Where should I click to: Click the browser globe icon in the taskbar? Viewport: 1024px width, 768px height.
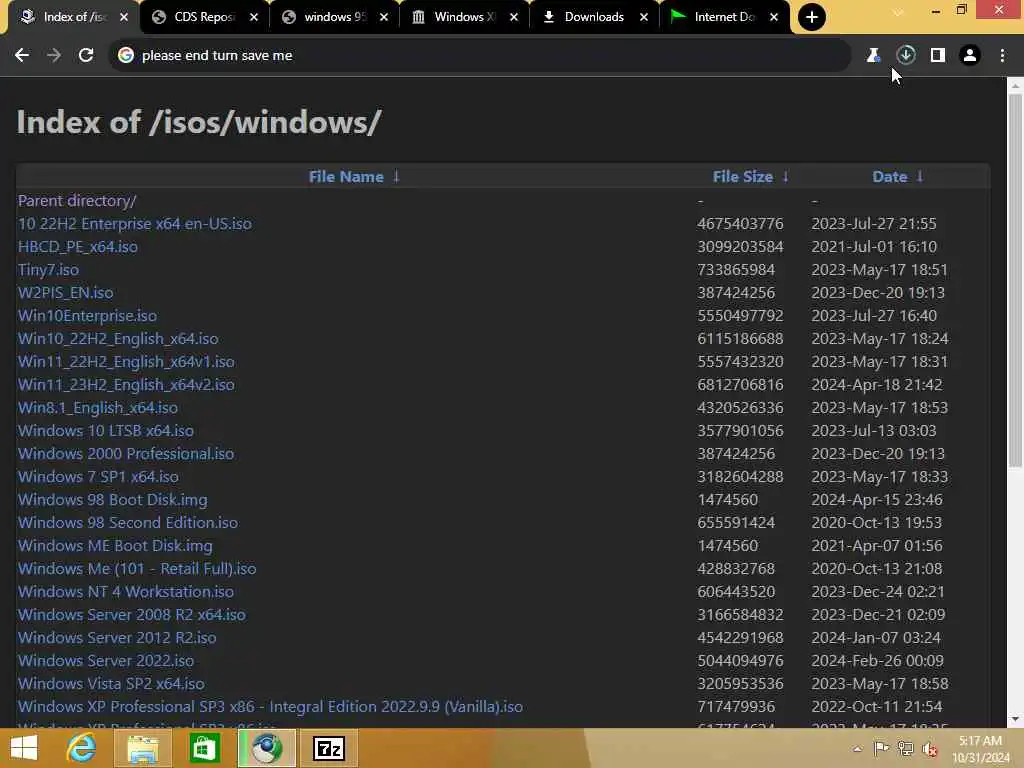point(267,748)
